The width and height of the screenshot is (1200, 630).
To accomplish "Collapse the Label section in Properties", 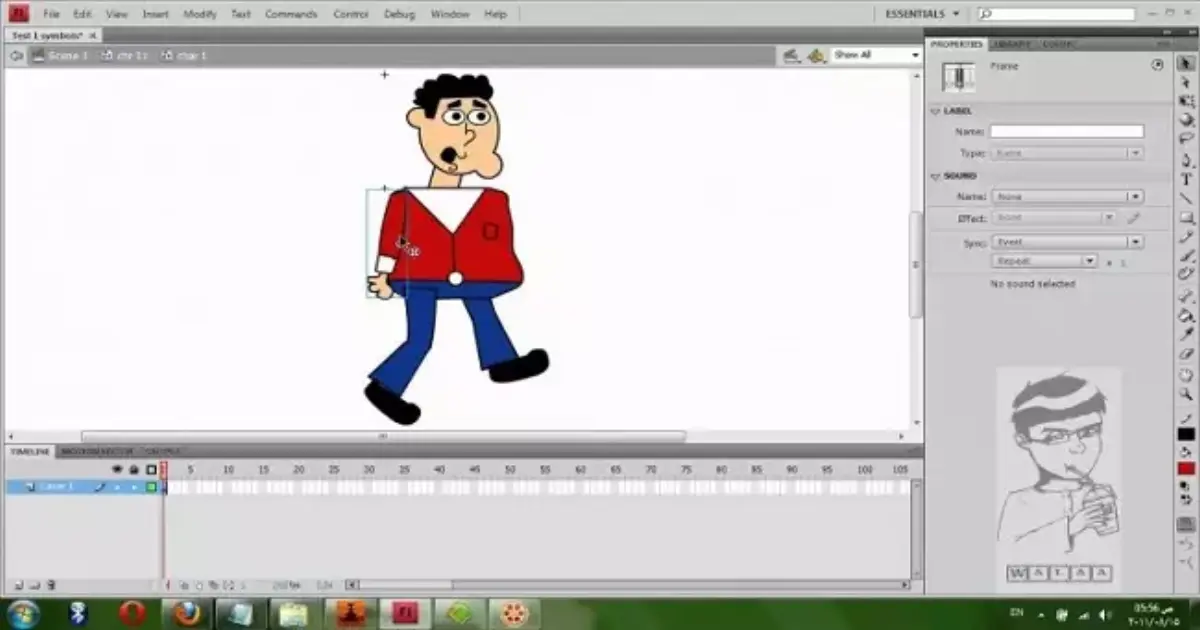I will (x=936, y=111).
